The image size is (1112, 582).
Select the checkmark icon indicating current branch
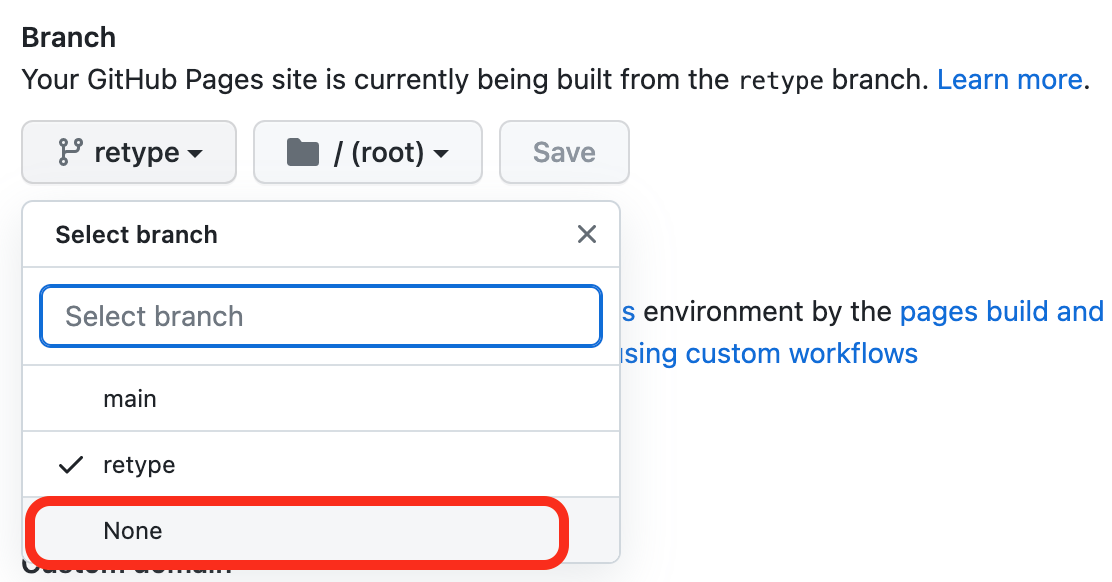[x=71, y=464]
